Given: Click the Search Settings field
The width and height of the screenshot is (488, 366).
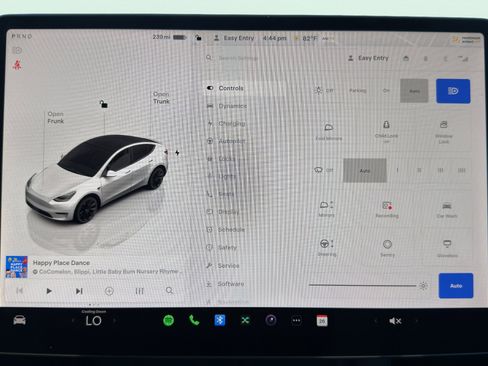Looking at the screenshot, I should tap(238, 58).
